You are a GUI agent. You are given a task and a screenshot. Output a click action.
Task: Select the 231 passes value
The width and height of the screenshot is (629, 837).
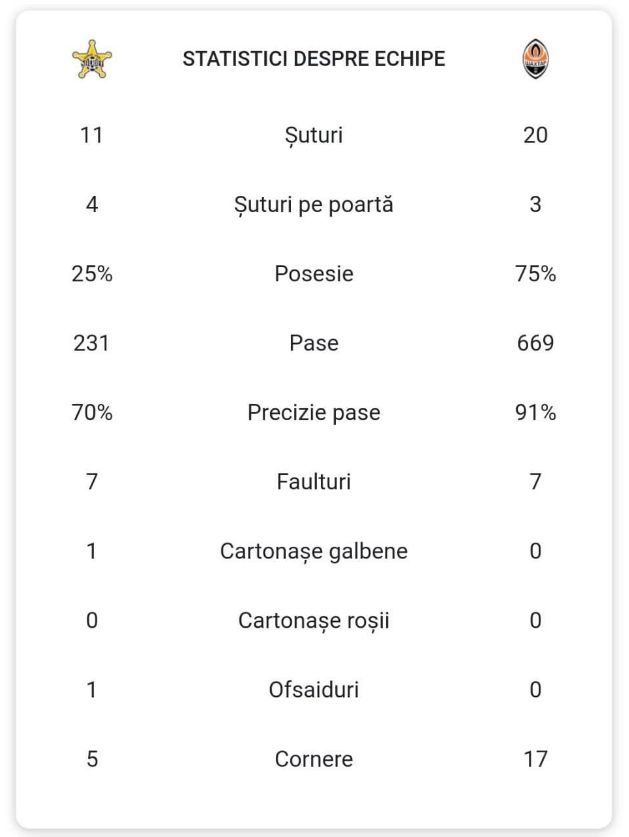(92, 344)
